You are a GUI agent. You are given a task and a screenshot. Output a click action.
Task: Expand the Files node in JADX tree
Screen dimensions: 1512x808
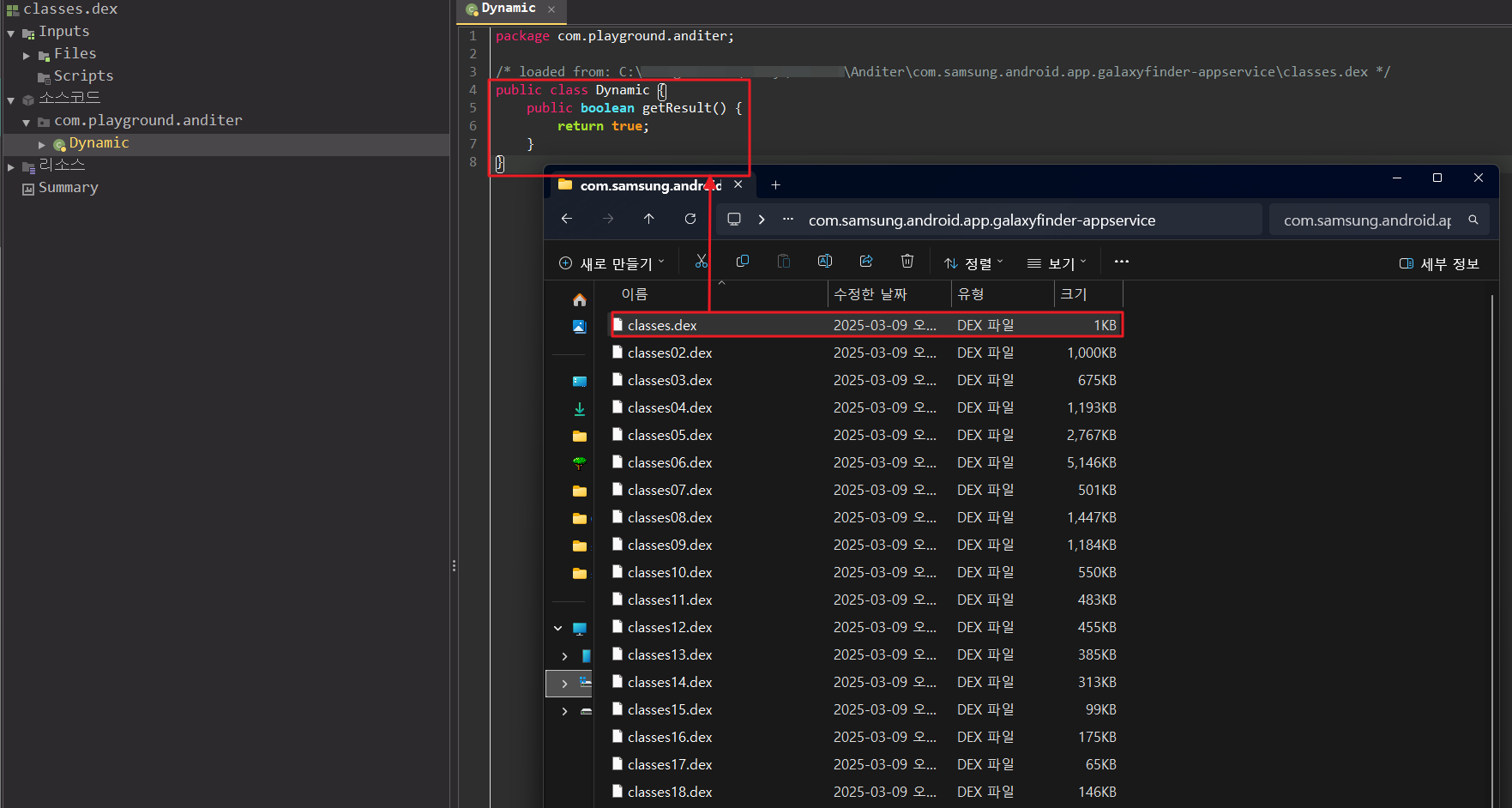click(x=27, y=56)
